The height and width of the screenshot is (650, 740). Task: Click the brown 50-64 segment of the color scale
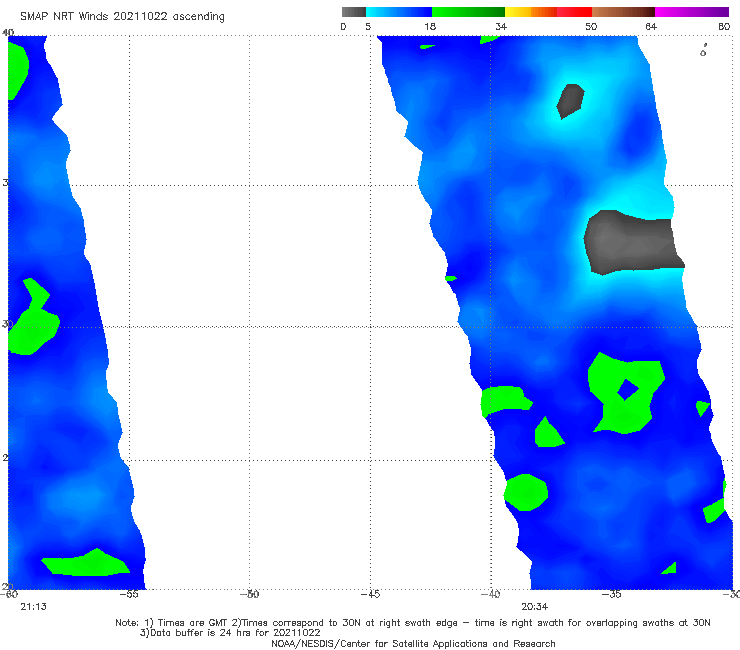tap(623, 12)
